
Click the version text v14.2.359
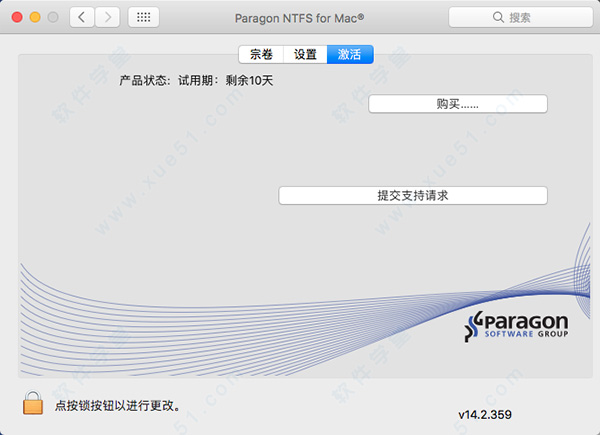485,414
